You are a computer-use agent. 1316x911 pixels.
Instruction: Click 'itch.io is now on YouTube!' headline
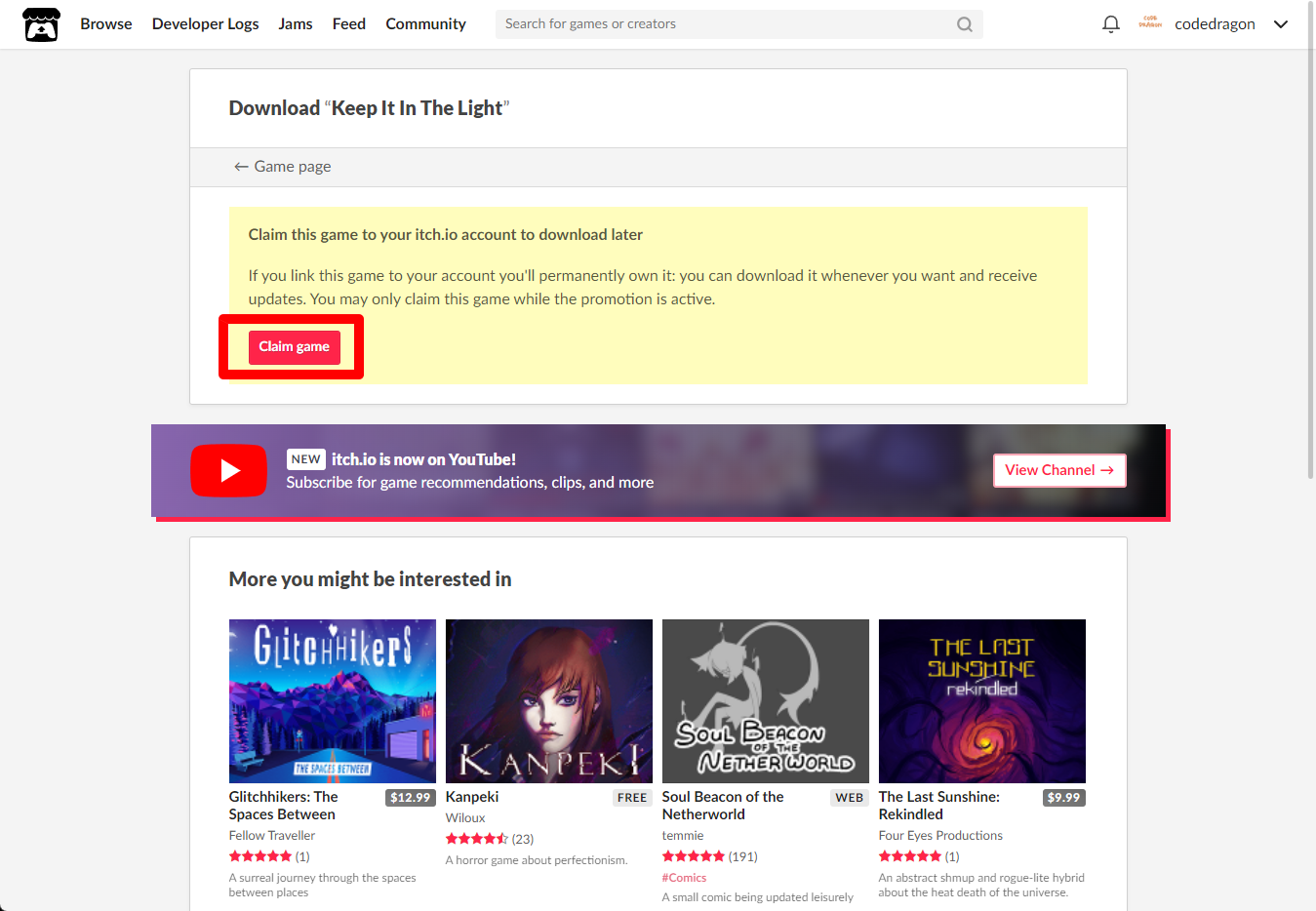pos(423,459)
